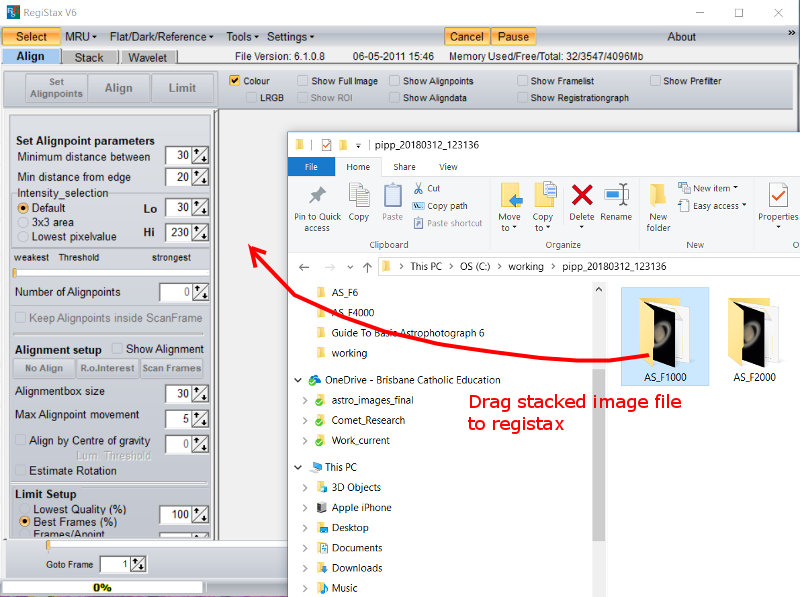
Task: Click Move to icon in Explorer ribbon
Action: pyautogui.click(x=511, y=195)
